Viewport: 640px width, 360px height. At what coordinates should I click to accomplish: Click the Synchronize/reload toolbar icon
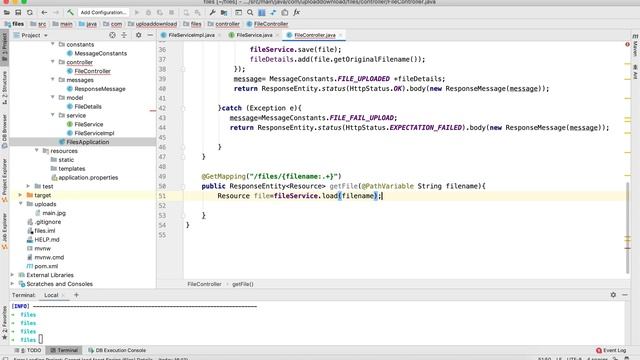coord(30,13)
